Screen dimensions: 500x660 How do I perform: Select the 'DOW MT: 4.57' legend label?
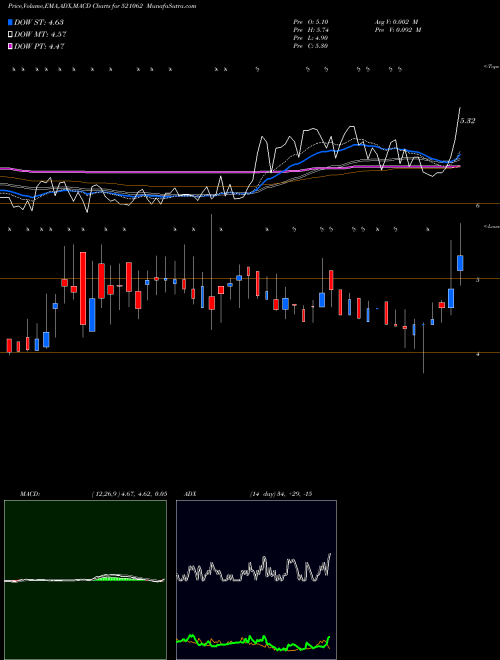coord(40,35)
